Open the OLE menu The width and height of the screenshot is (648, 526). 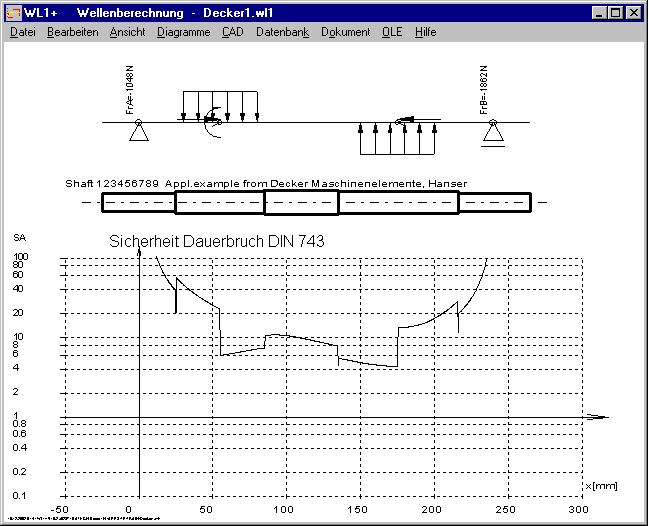391,32
